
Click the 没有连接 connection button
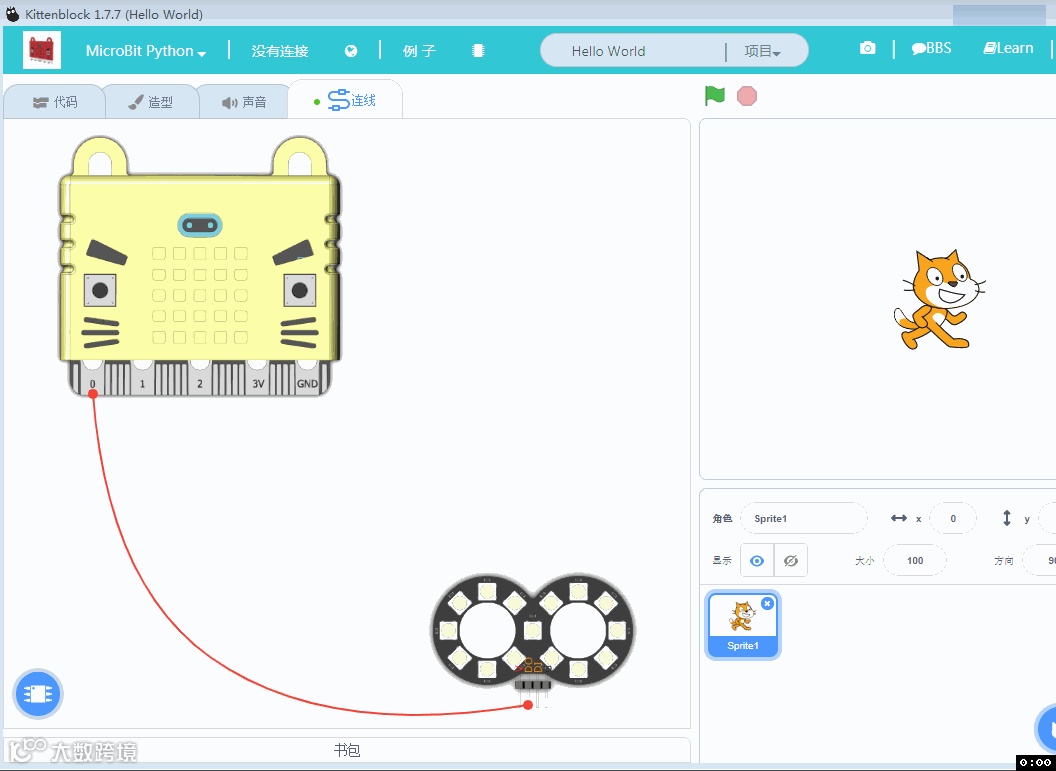[279, 51]
